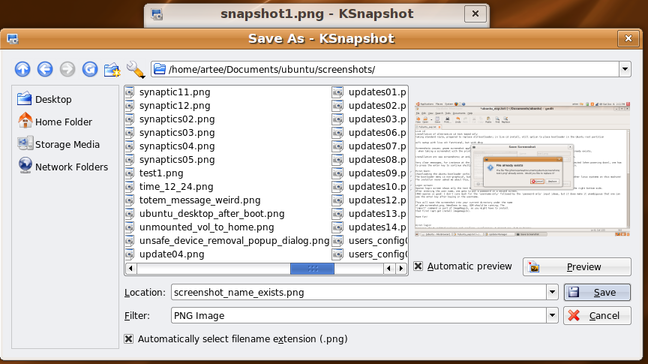Go to Home Folder place
This screenshot has width=648, height=364.
tap(55, 121)
